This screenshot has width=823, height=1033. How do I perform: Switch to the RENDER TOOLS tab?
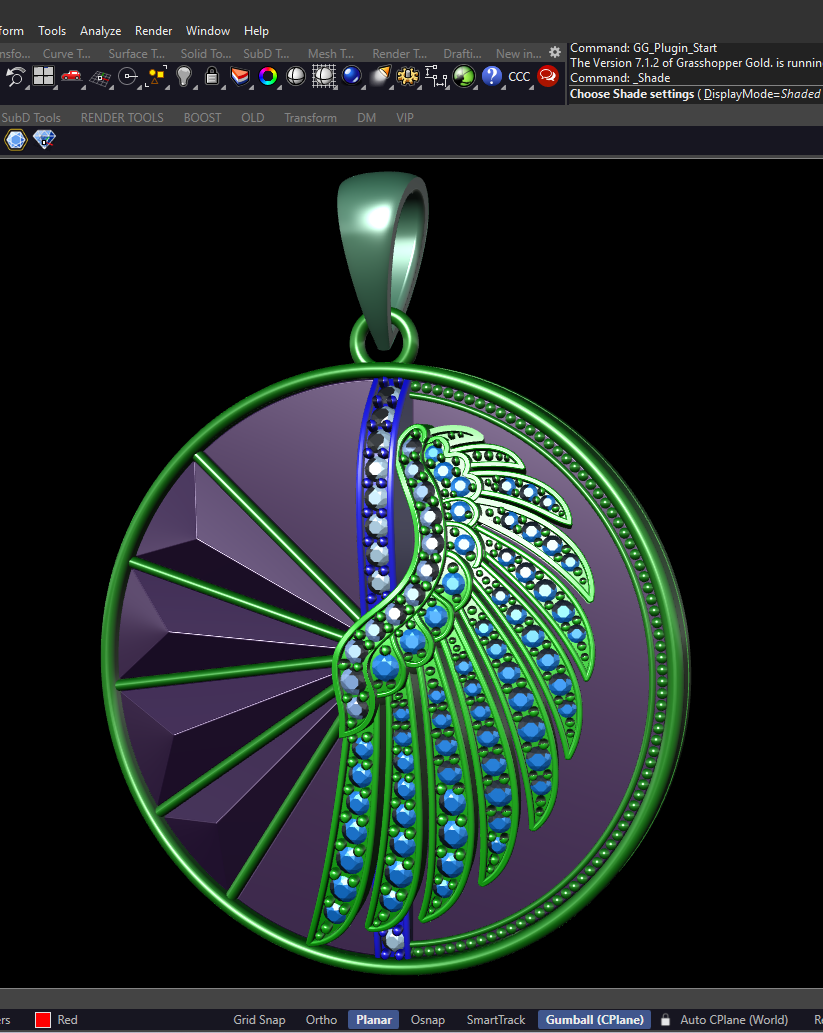coord(121,117)
